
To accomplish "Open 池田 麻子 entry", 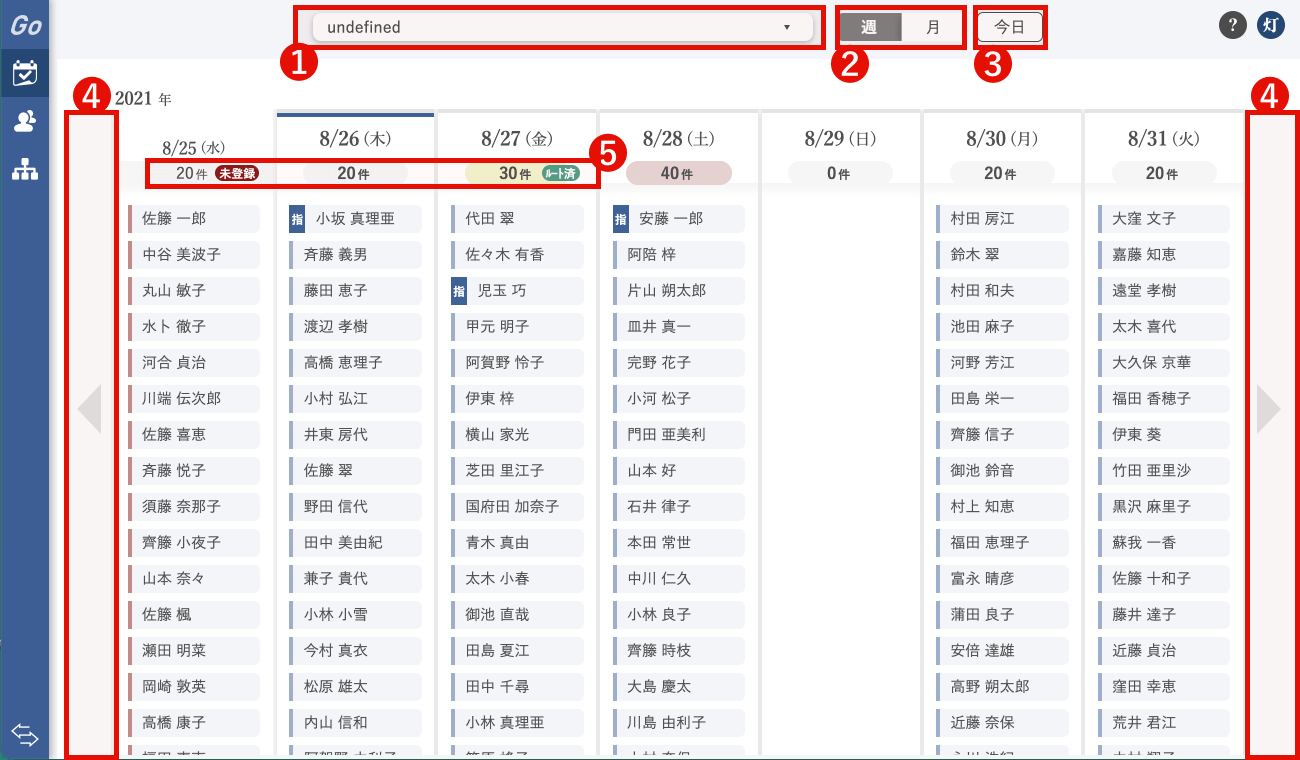I will click(x=1002, y=327).
